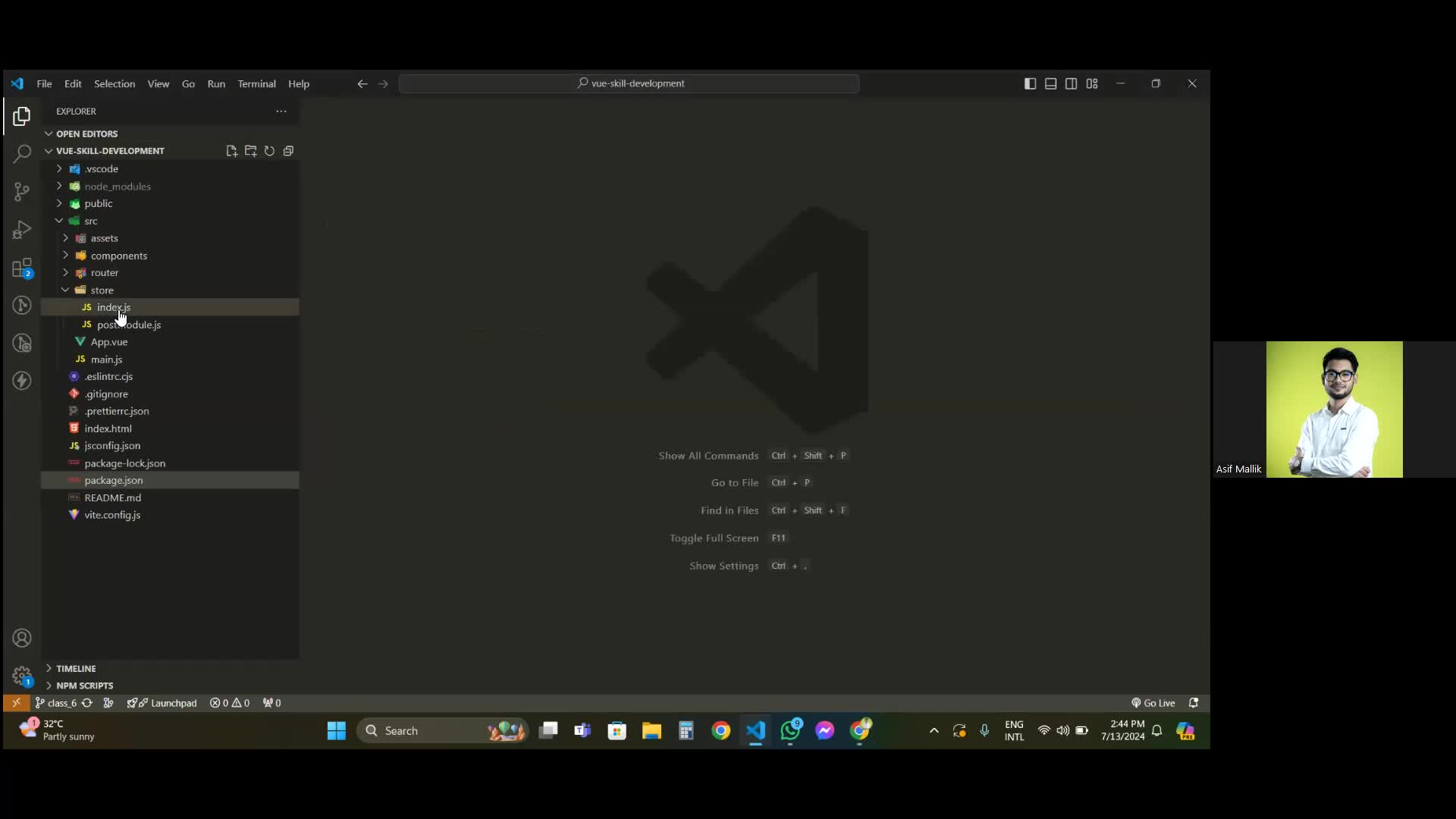1456x819 pixels.
Task: Expand the public folder
Action: (170, 204)
